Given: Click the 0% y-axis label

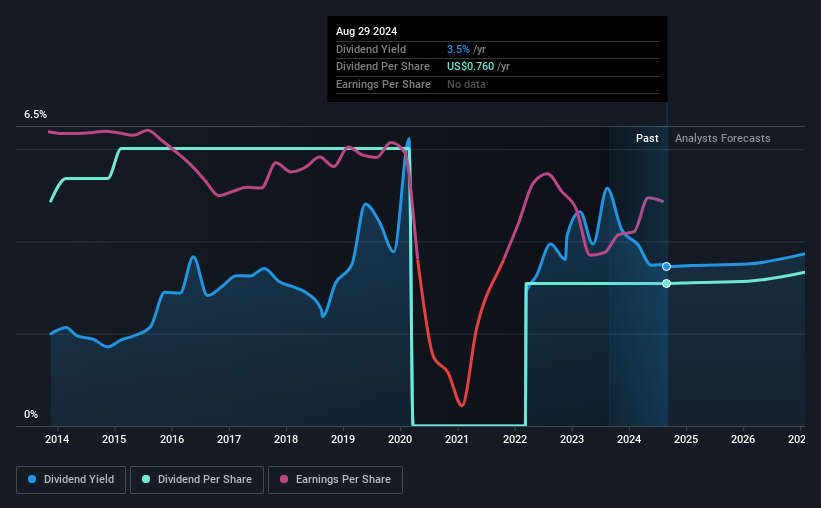Looking at the screenshot, I should tap(31, 414).
